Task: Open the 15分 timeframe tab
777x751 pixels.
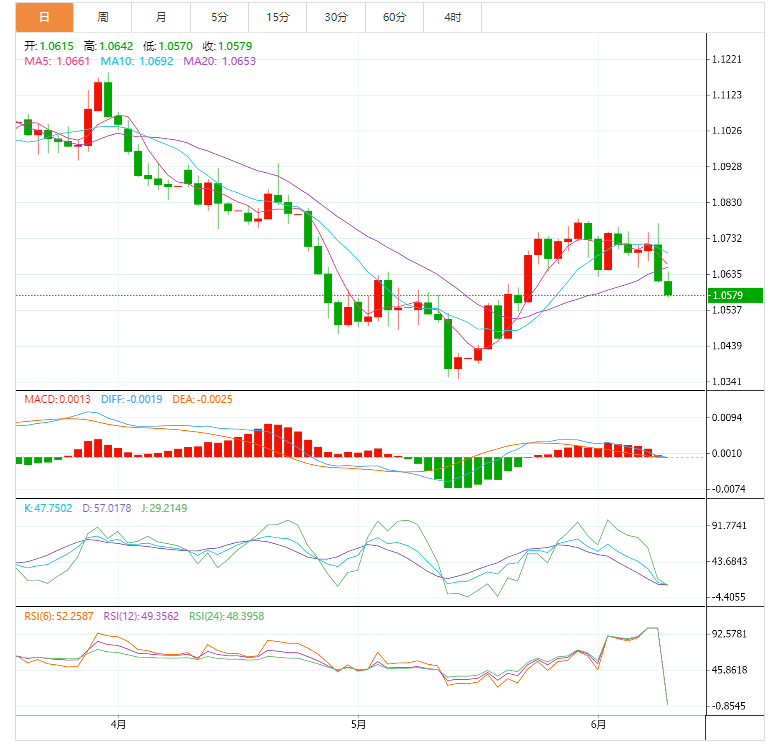Action: pyautogui.click(x=278, y=17)
